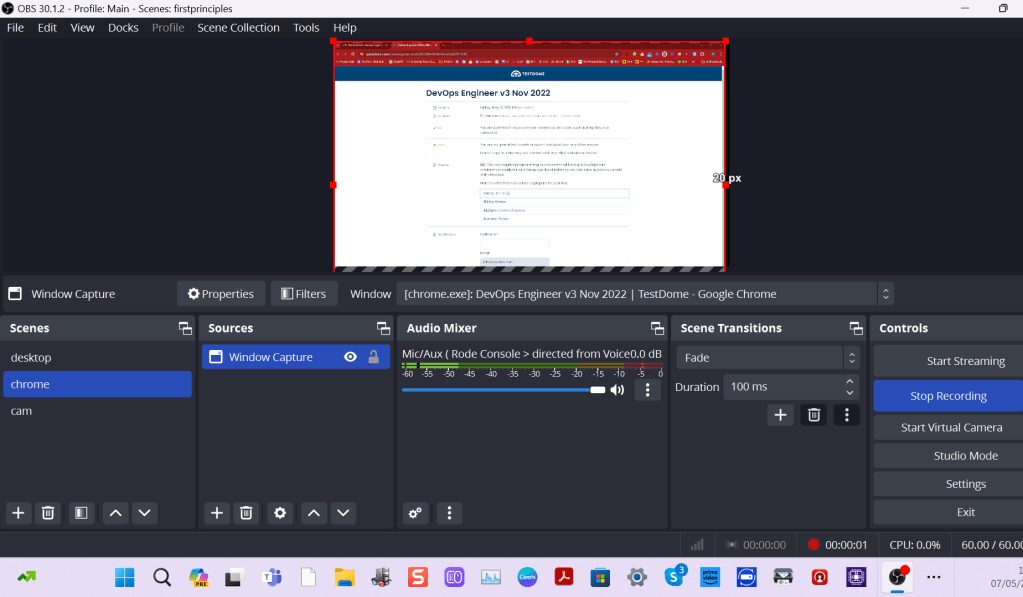Open Audio Mixer menu three dots at bottom

click(x=449, y=513)
